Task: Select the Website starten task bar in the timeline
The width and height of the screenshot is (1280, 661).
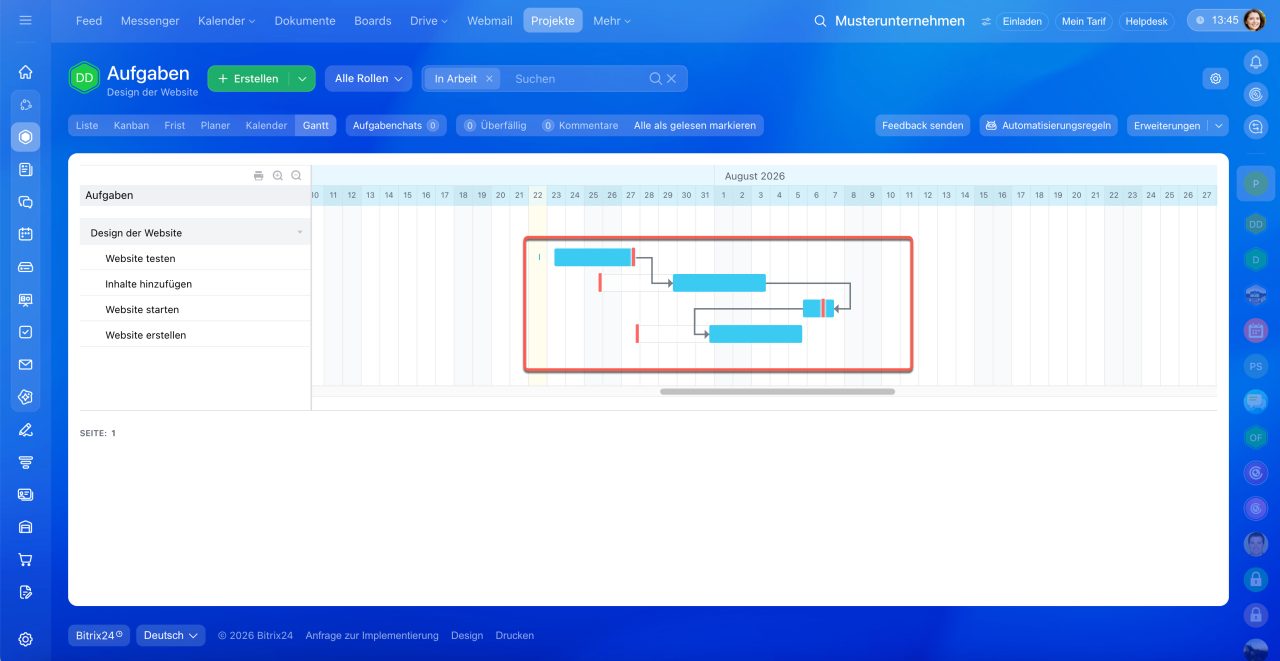Action: point(818,308)
